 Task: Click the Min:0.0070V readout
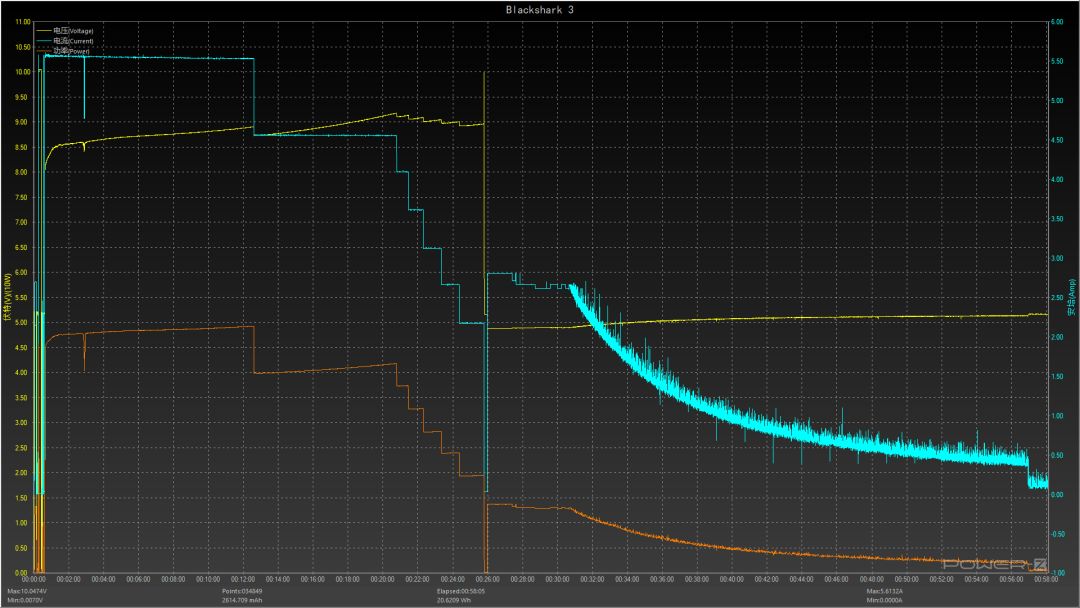pos(25,600)
